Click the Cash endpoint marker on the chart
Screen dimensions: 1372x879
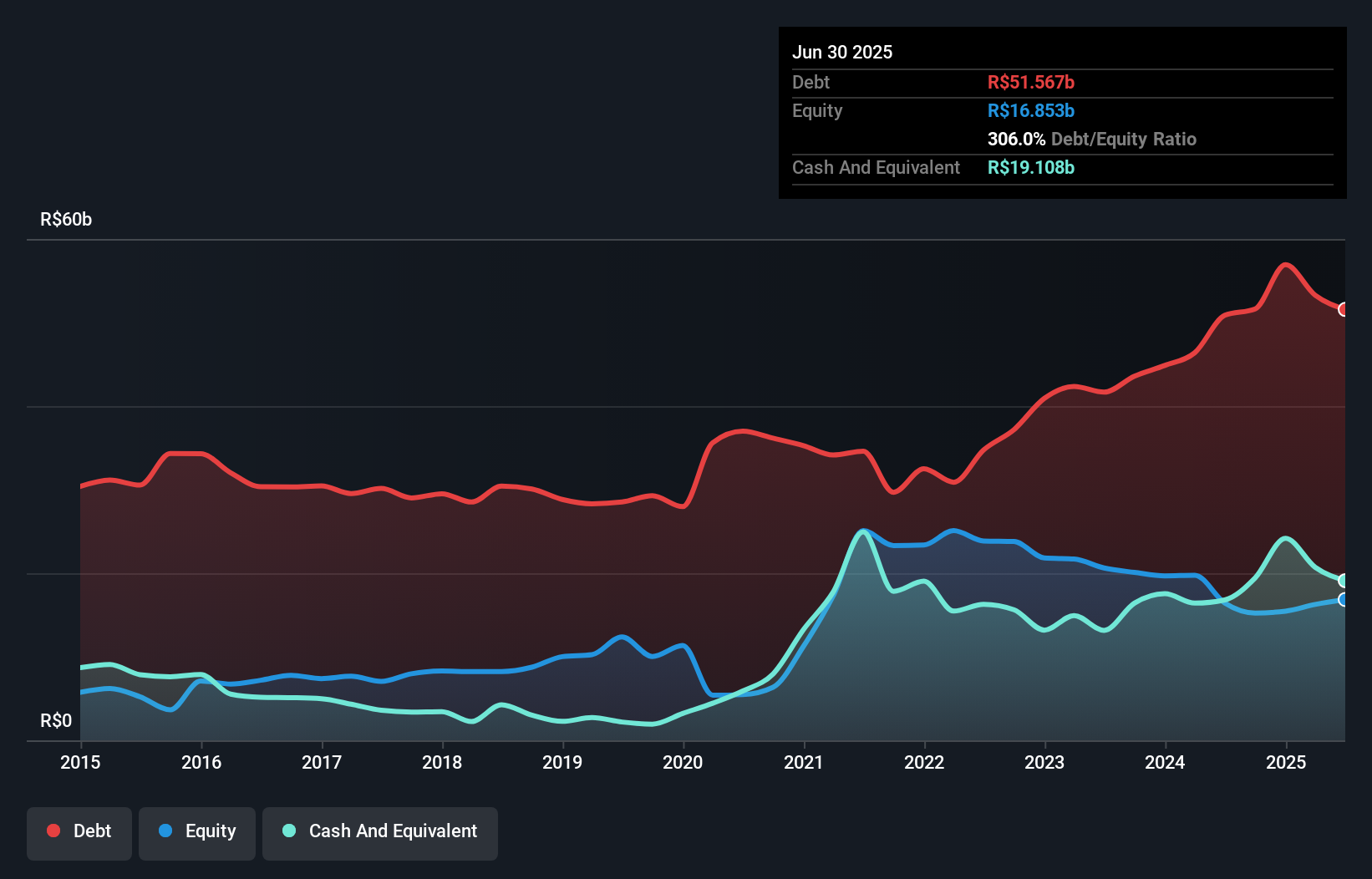[x=1344, y=578]
